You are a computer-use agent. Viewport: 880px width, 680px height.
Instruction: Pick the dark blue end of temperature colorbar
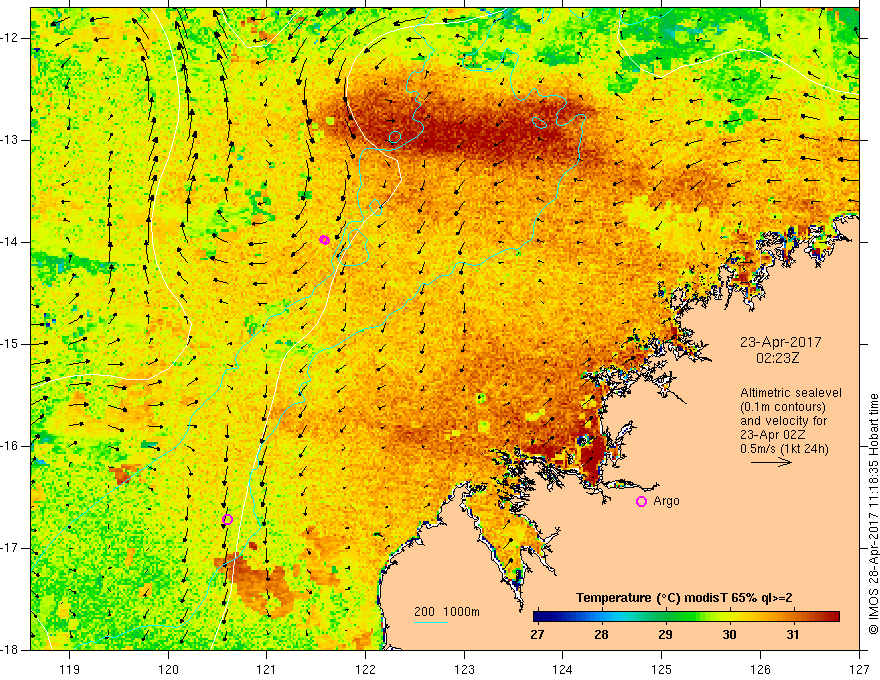[540, 617]
